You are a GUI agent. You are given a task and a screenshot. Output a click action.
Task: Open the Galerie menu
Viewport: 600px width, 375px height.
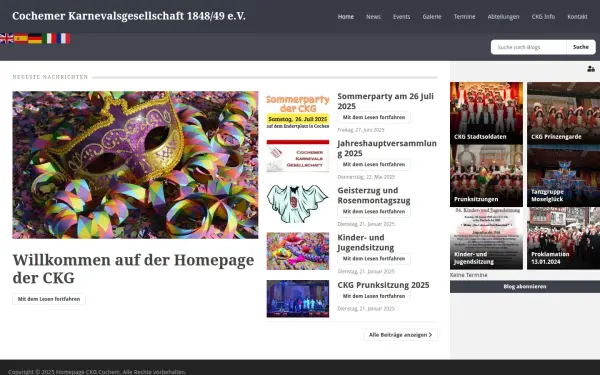[432, 16]
